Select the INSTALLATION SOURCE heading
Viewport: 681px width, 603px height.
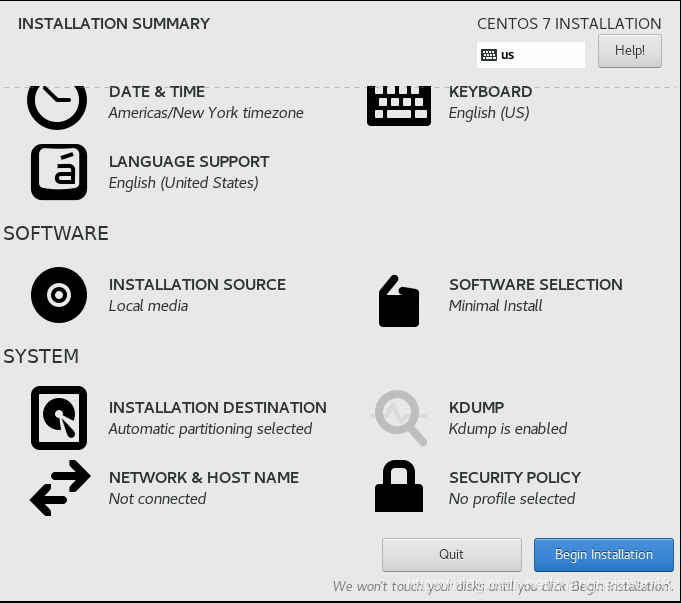coord(197,285)
